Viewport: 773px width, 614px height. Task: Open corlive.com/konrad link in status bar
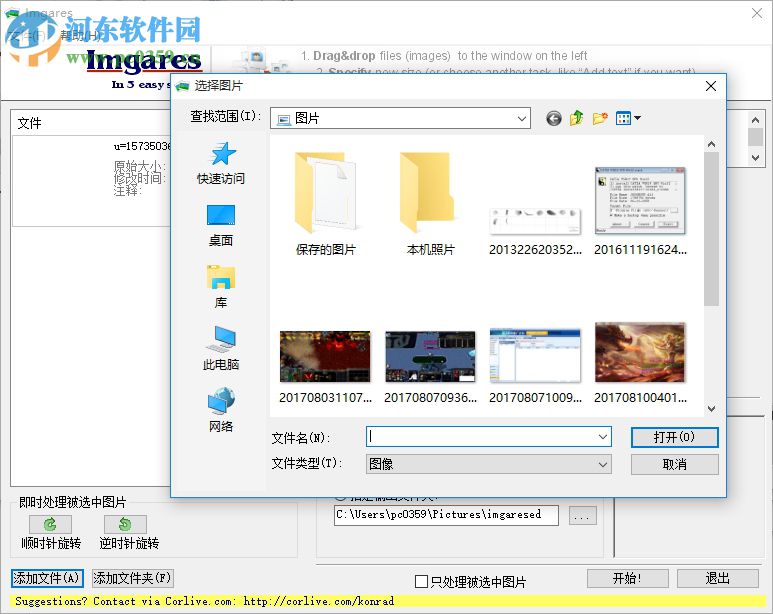coord(318,601)
